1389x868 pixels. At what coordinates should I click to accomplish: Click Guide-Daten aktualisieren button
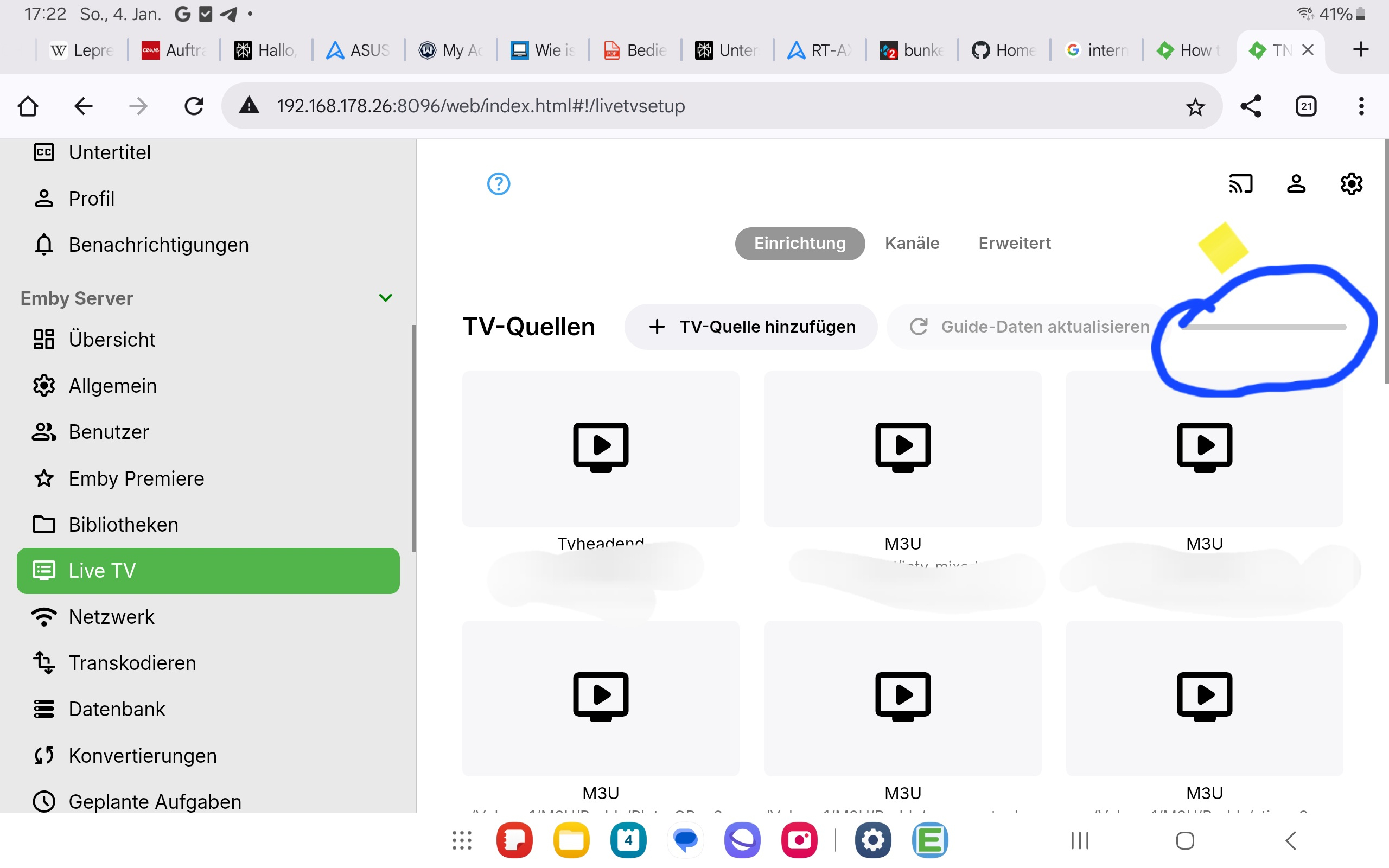click(x=1029, y=327)
